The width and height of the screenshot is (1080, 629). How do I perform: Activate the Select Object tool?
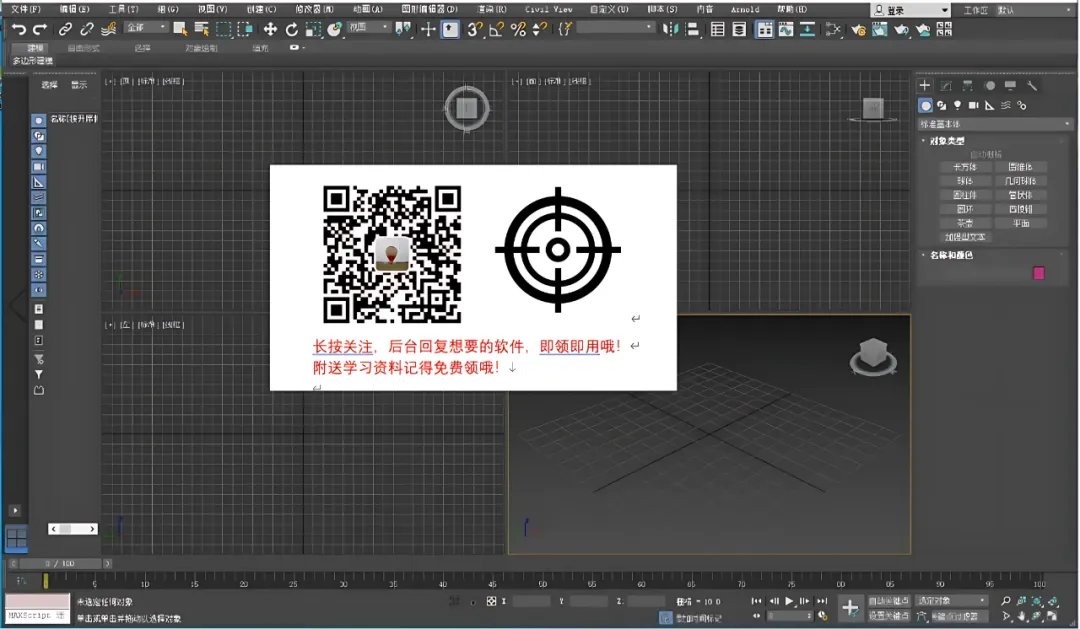(180, 29)
